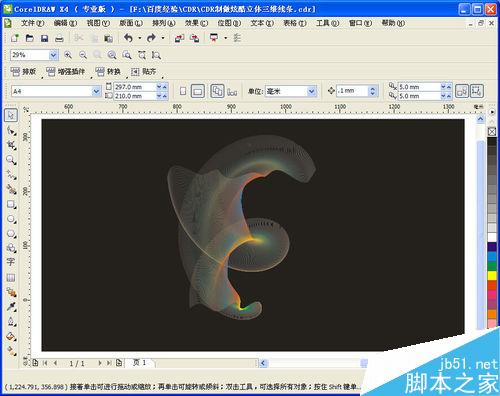Select the Crop tool in toolbox

11,145
